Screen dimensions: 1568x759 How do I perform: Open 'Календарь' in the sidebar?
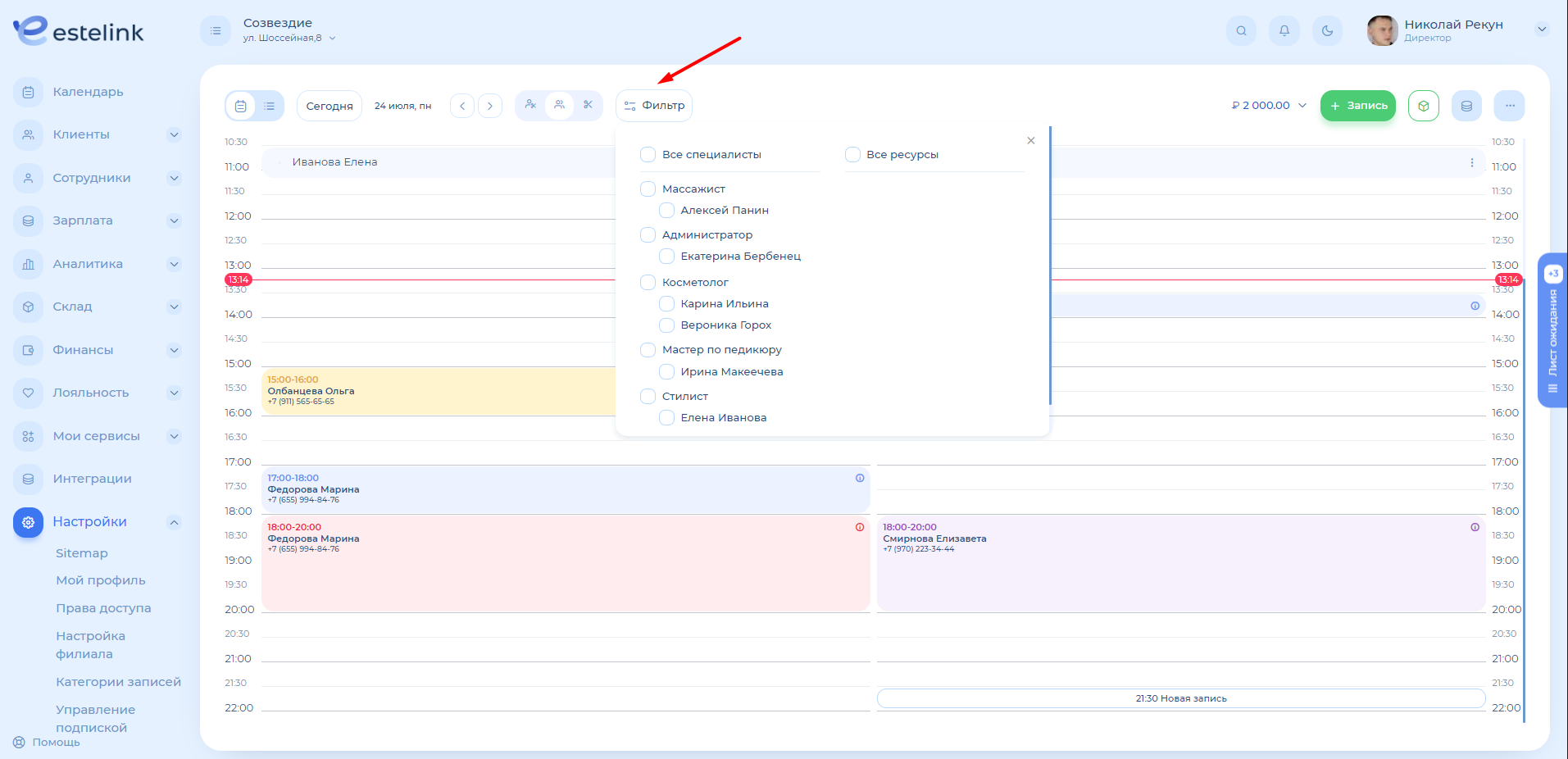pyautogui.click(x=88, y=92)
